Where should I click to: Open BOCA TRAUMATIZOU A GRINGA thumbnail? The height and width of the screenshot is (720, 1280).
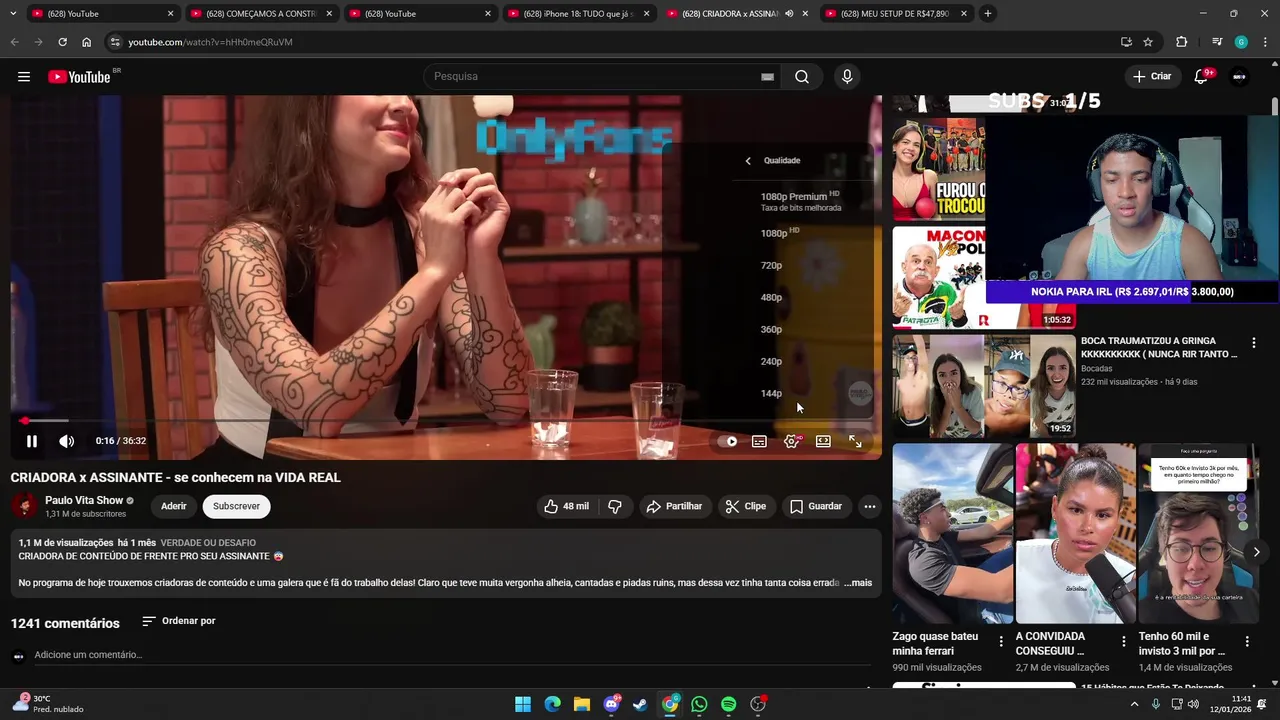point(984,386)
